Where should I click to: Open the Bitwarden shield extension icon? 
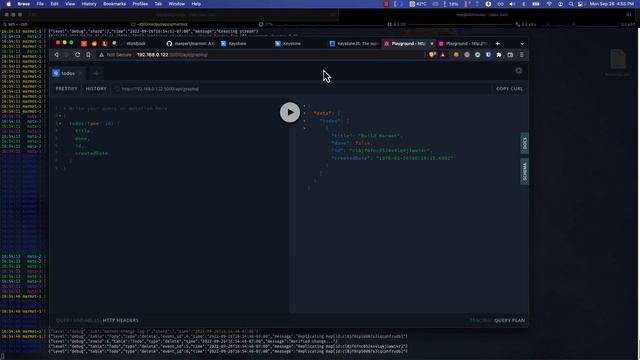click(488, 55)
